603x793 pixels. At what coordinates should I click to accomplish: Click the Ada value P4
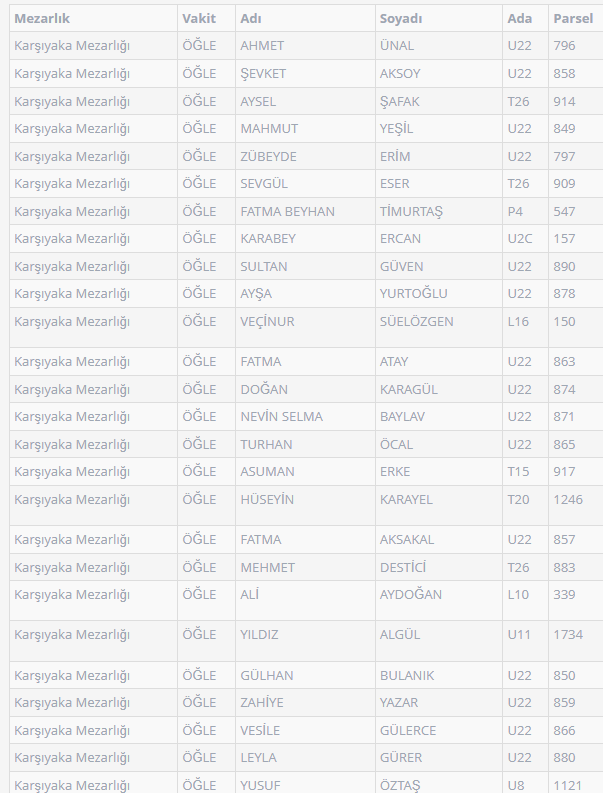[515, 212]
